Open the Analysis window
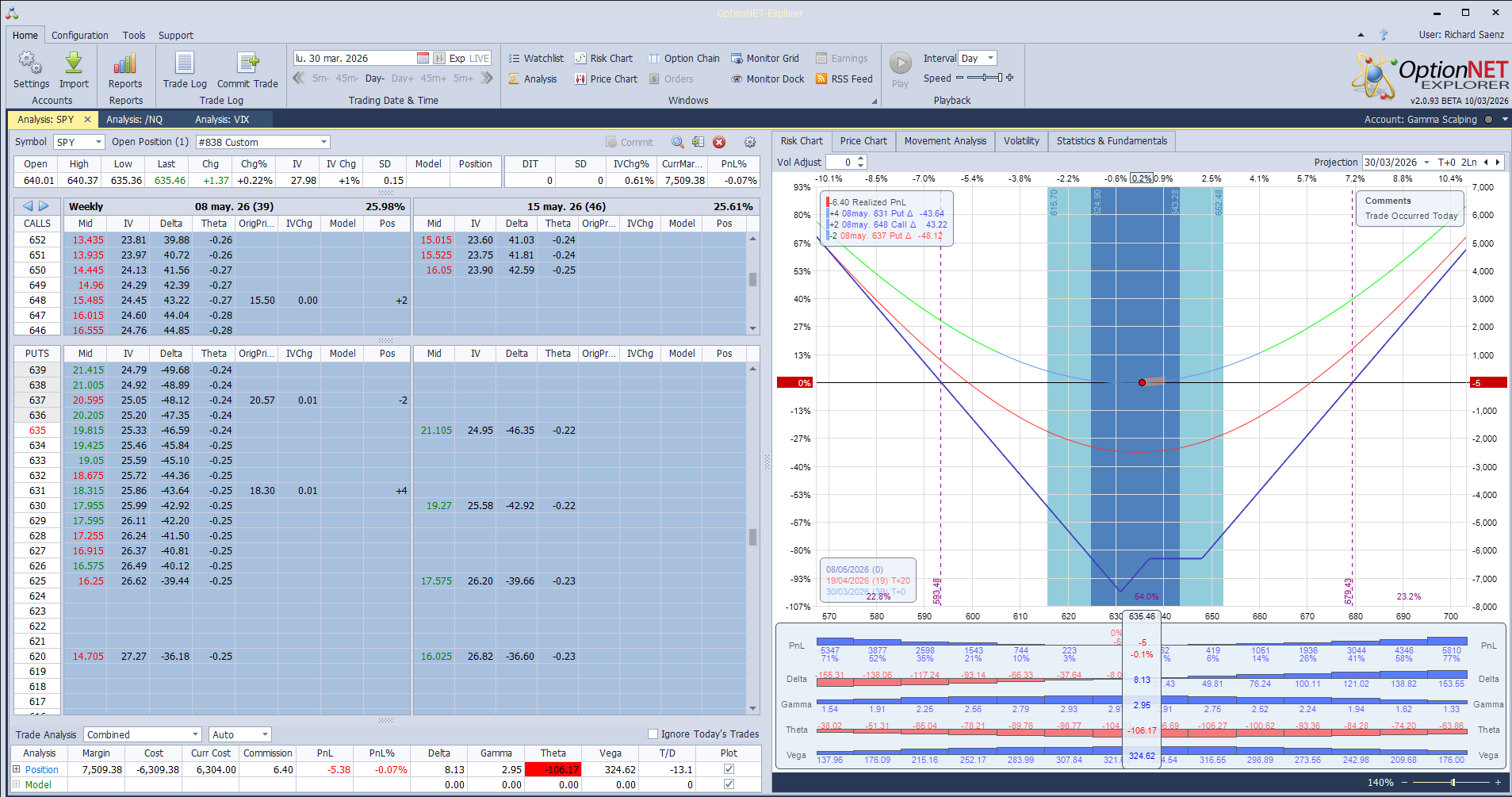The image size is (1512, 797). [533, 79]
